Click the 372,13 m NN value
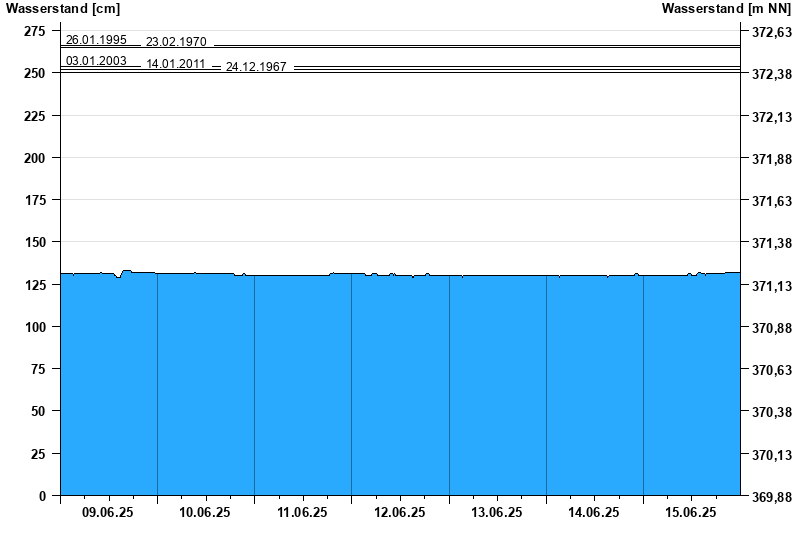The image size is (800, 550). coord(772,117)
